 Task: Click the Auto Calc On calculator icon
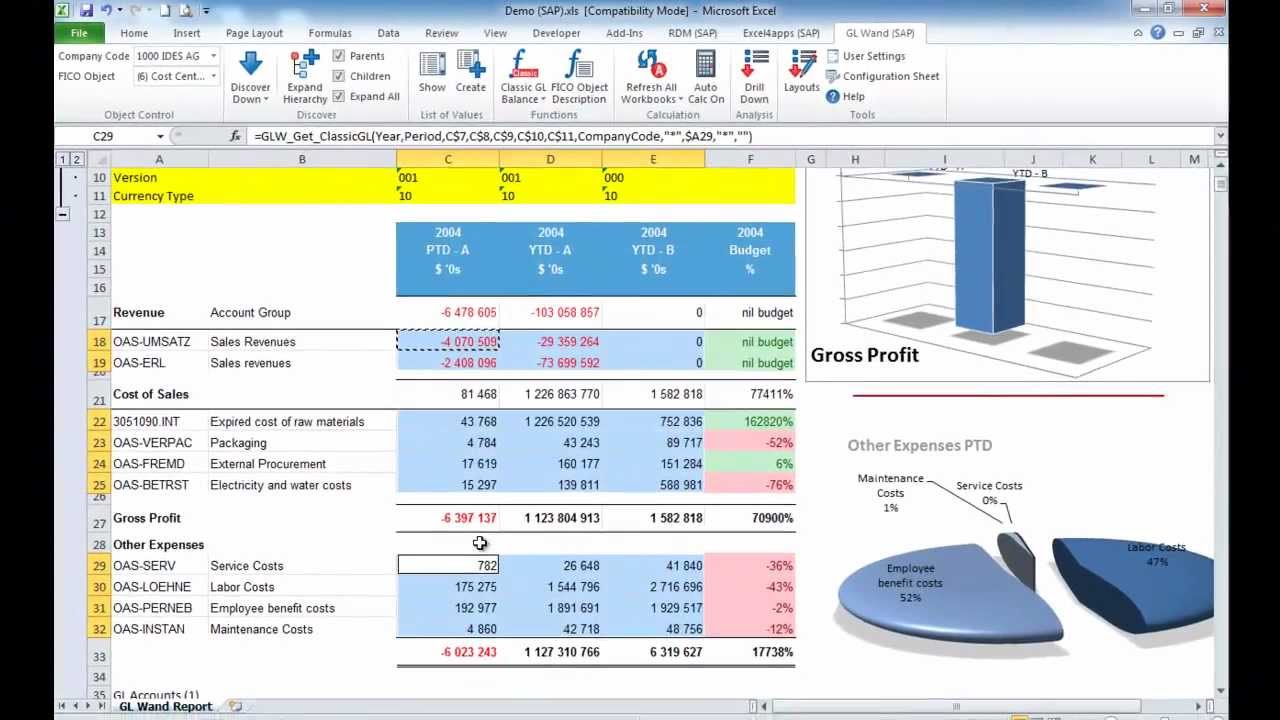pyautogui.click(x=706, y=64)
